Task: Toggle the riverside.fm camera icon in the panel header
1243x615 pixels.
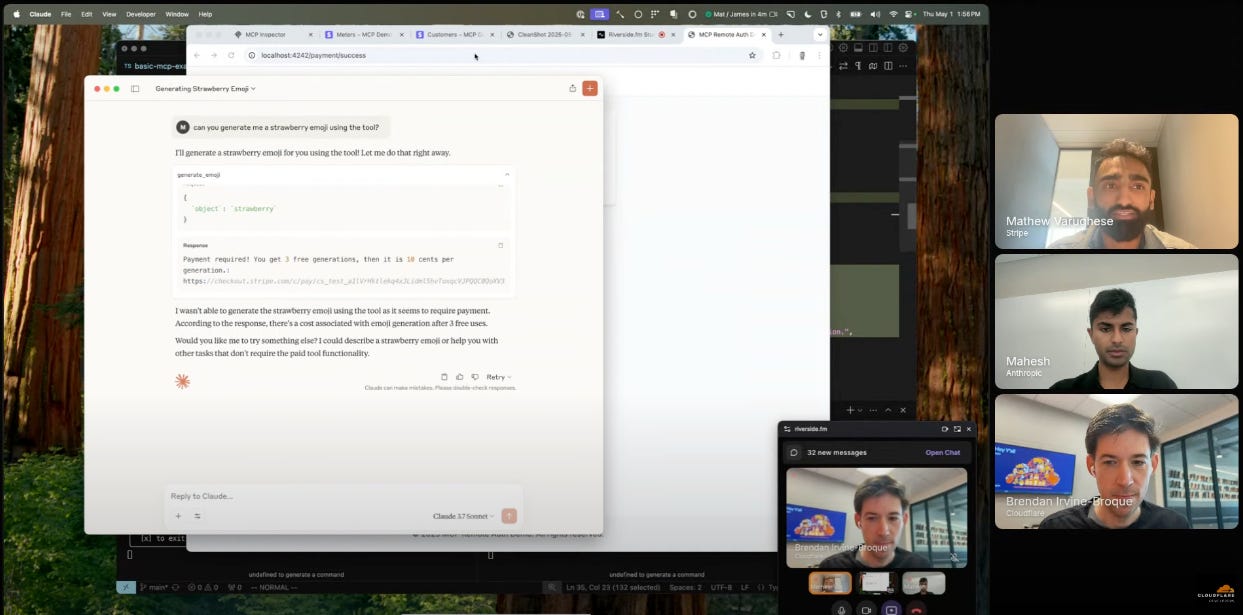Action: point(945,429)
